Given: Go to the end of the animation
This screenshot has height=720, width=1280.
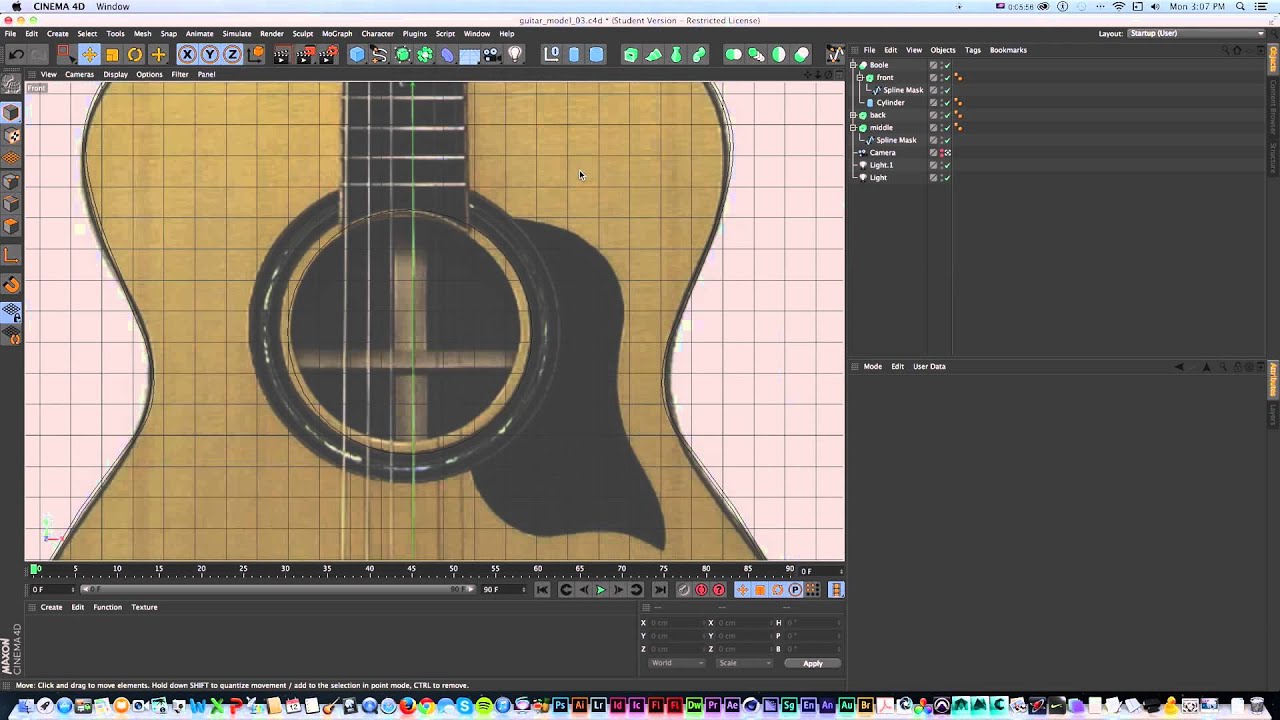Looking at the screenshot, I should pos(659,590).
